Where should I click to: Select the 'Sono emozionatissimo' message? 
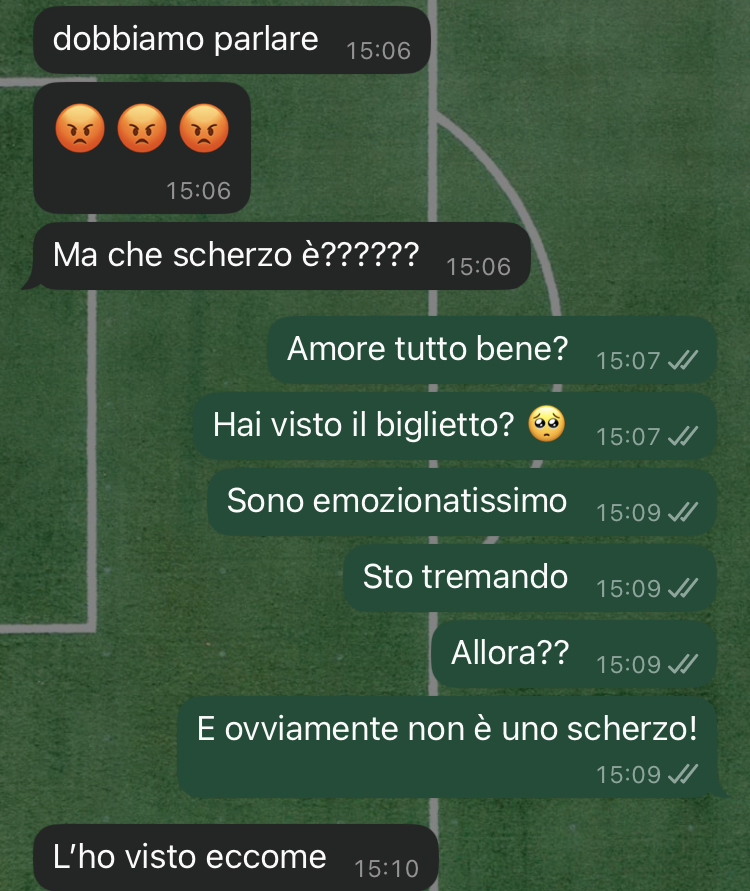click(x=461, y=502)
